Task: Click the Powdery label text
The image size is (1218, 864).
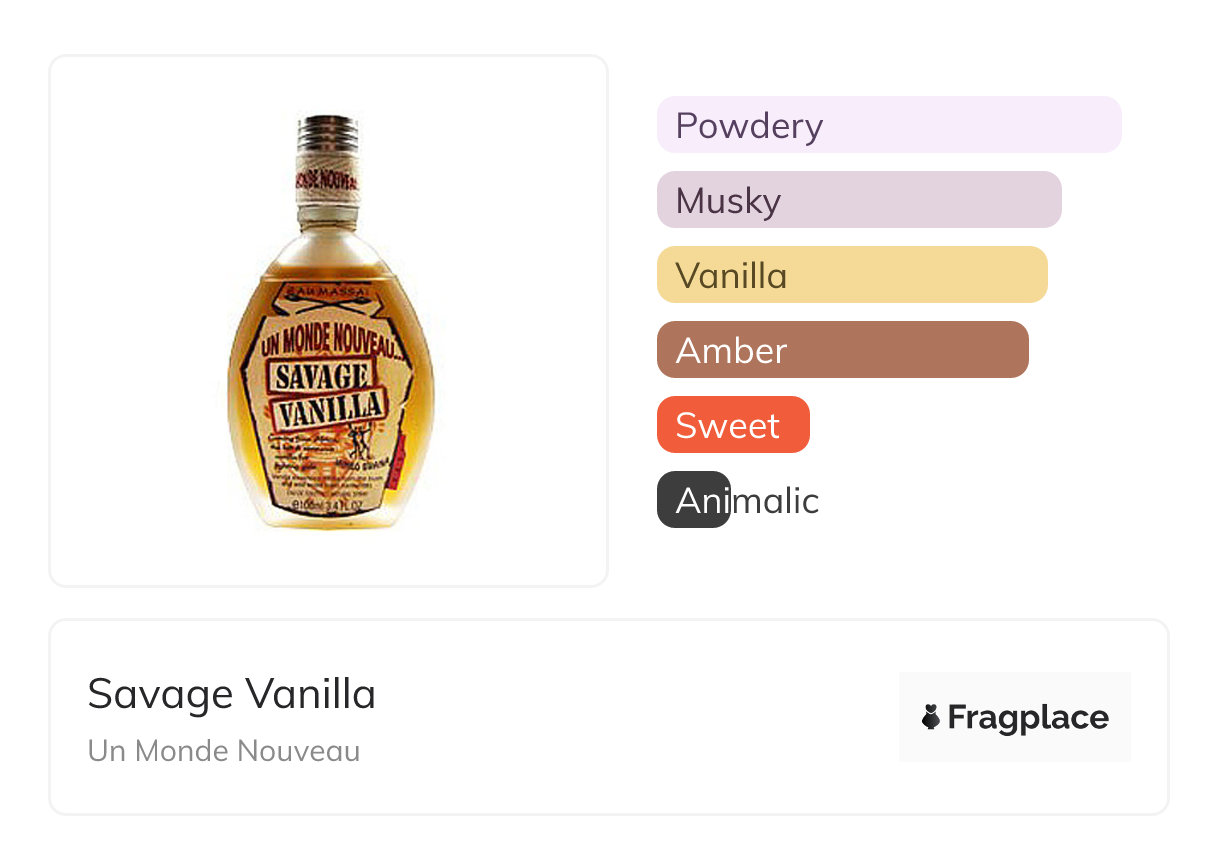Action: pyautogui.click(x=749, y=126)
